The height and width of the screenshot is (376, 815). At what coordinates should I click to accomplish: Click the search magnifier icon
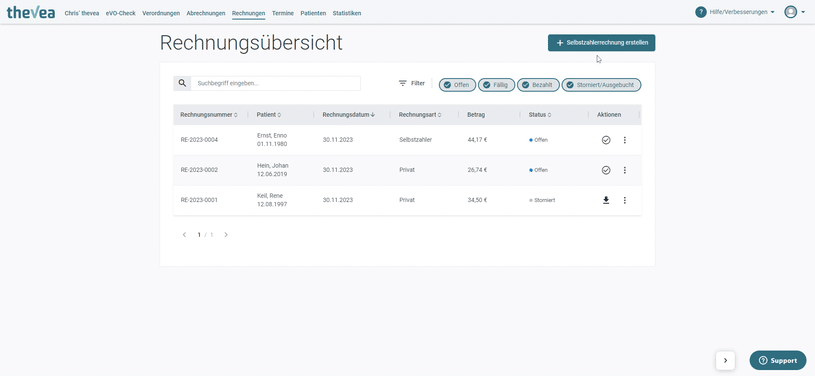pyautogui.click(x=182, y=83)
